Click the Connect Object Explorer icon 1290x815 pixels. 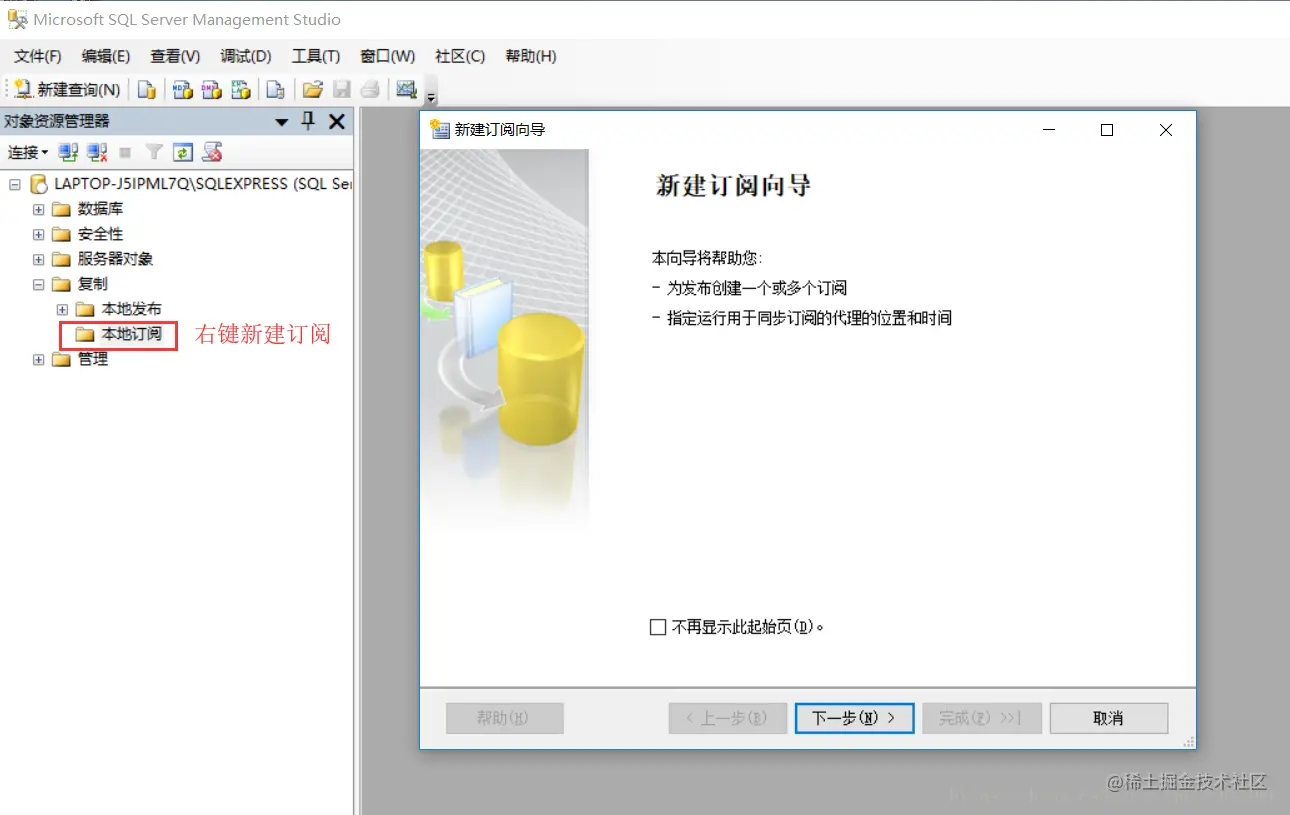tap(66, 152)
